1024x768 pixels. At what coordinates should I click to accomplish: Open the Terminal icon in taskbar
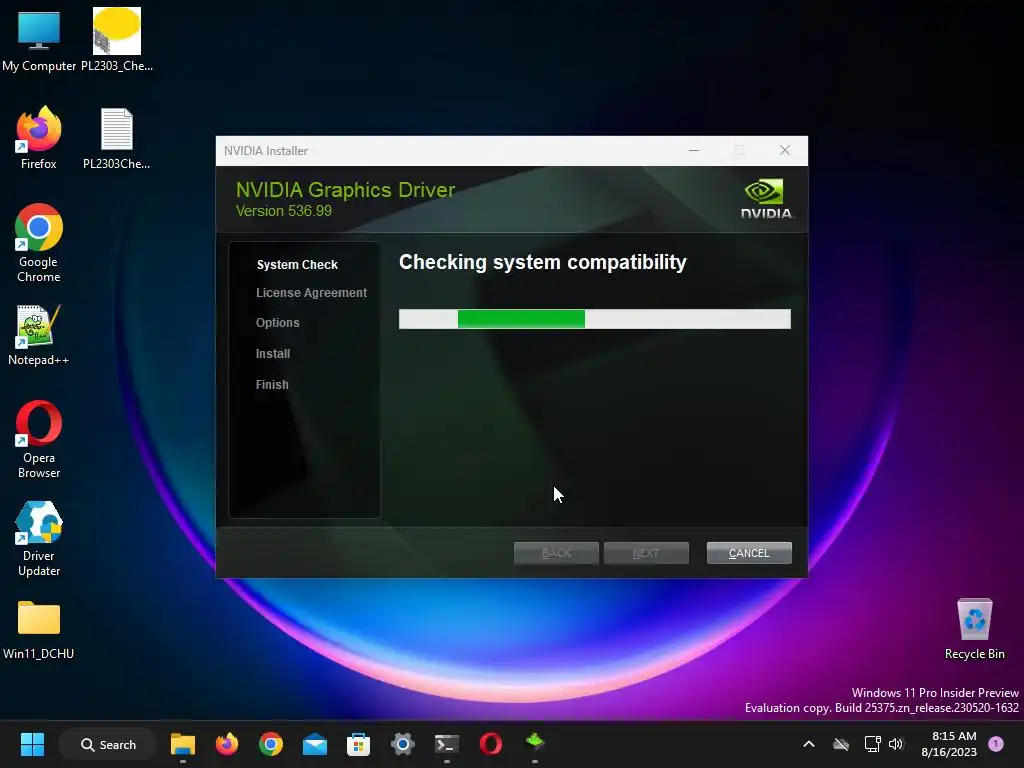pyautogui.click(x=447, y=744)
